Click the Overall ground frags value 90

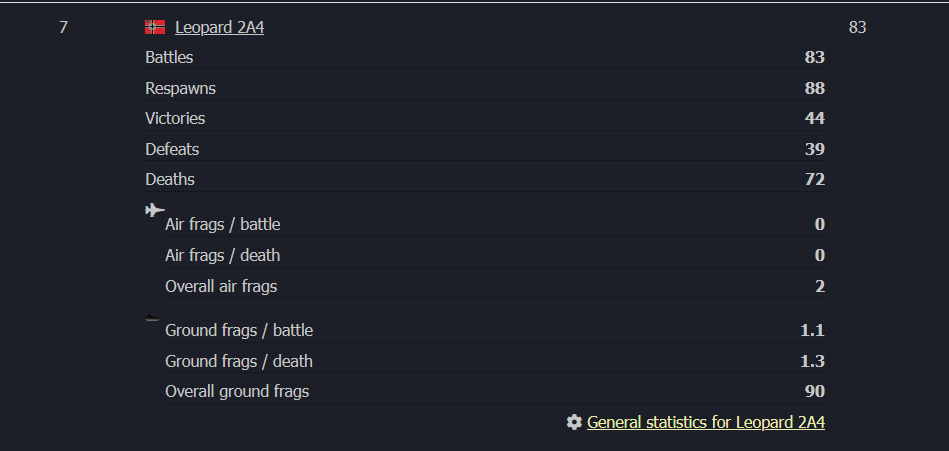tap(814, 391)
